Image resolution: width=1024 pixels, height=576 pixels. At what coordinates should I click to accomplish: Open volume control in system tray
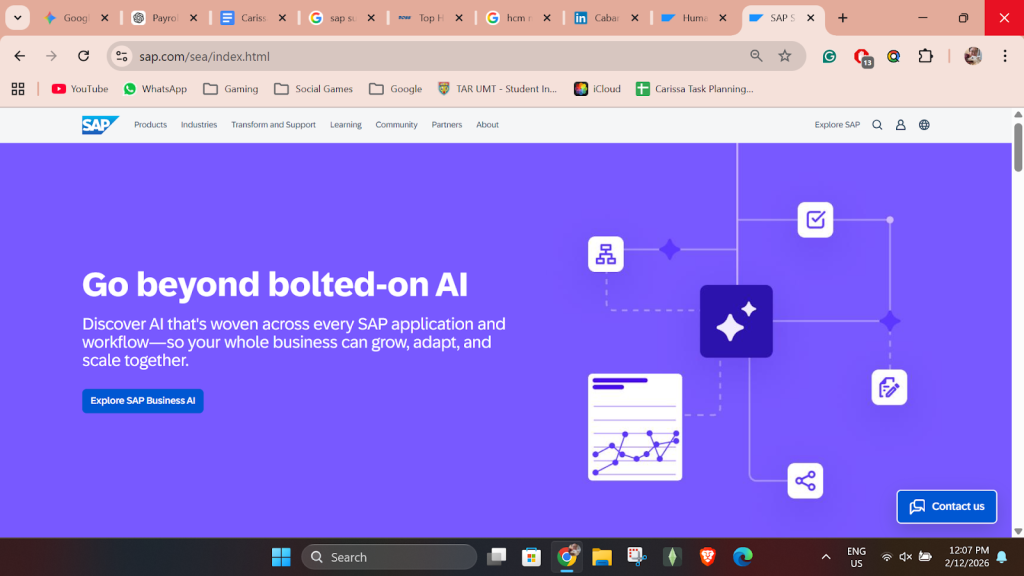coord(906,557)
